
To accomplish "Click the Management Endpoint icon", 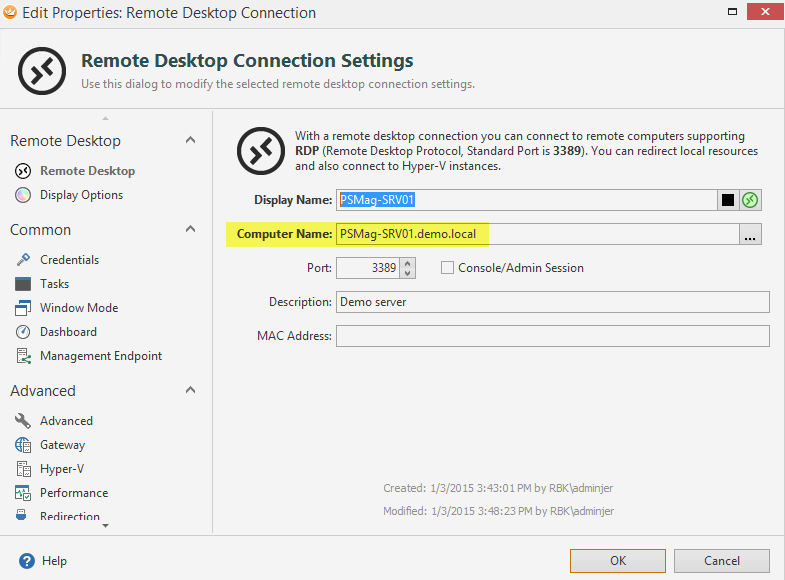I will [x=23, y=356].
